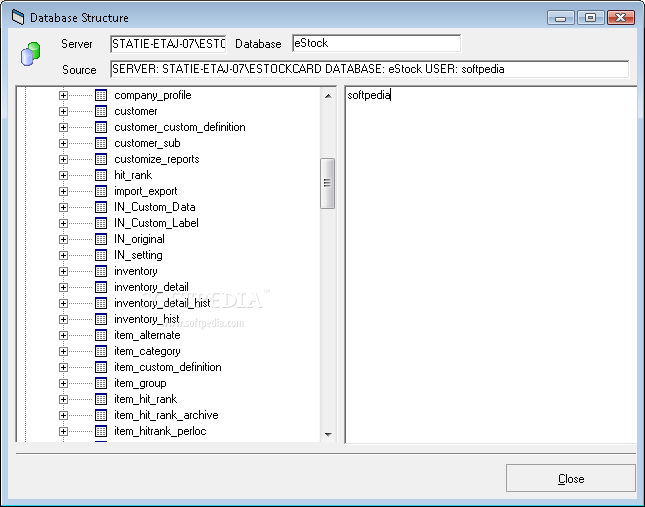645x507 pixels.
Task: Click the IN_original table icon
Action: click(x=101, y=239)
